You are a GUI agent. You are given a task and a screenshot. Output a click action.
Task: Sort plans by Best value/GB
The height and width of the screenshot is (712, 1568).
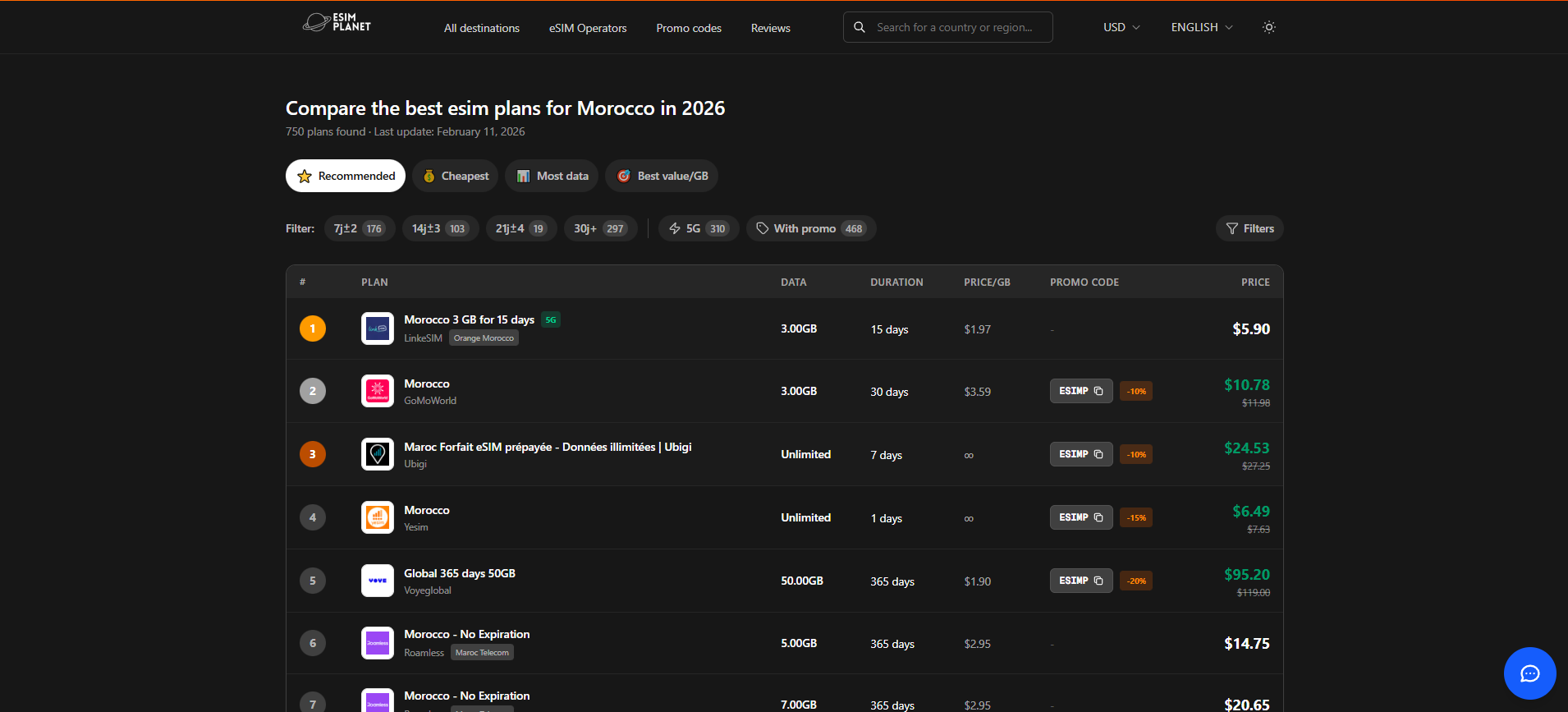(662, 176)
